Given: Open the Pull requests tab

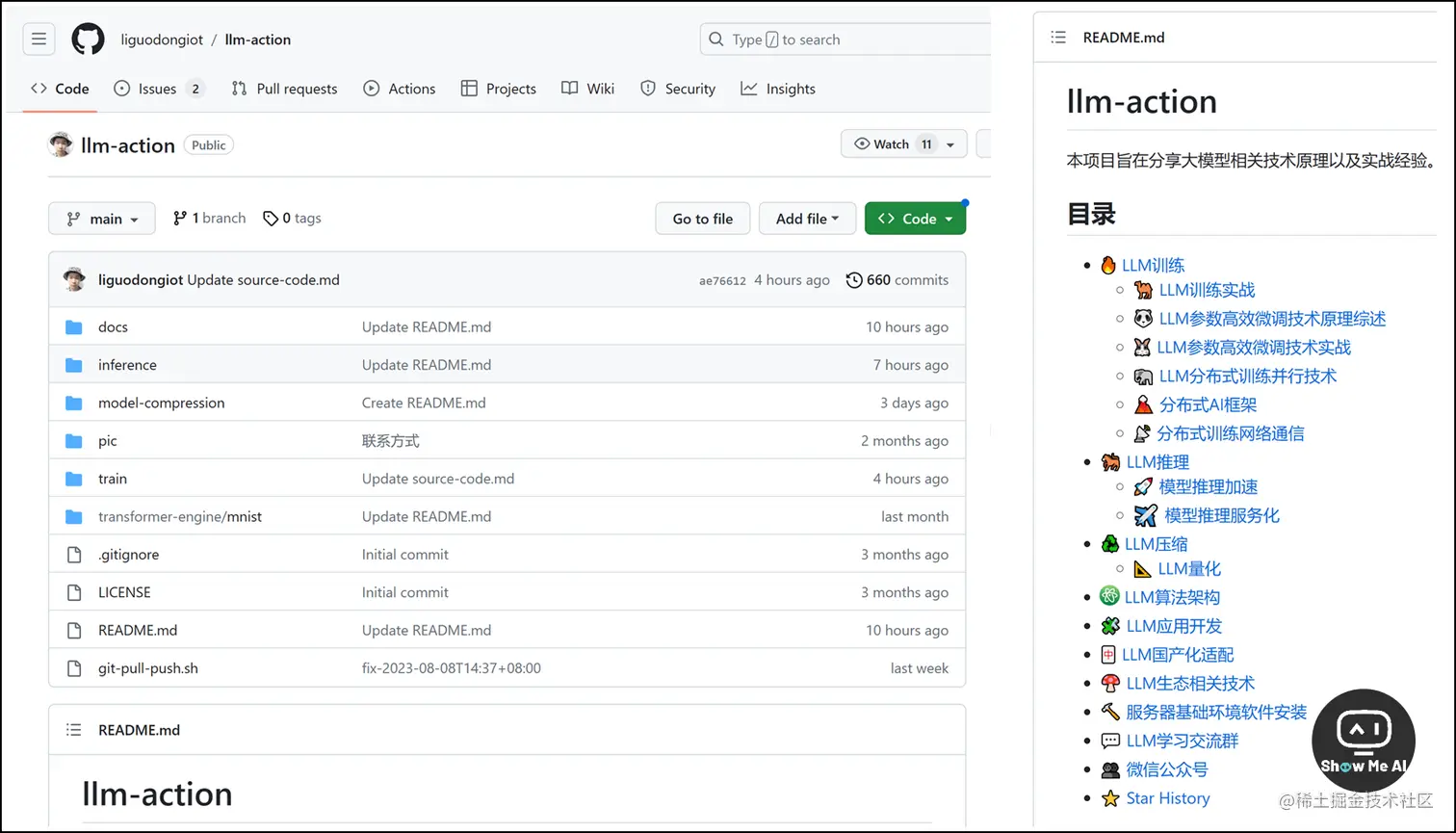Looking at the screenshot, I should pyautogui.click(x=284, y=89).
